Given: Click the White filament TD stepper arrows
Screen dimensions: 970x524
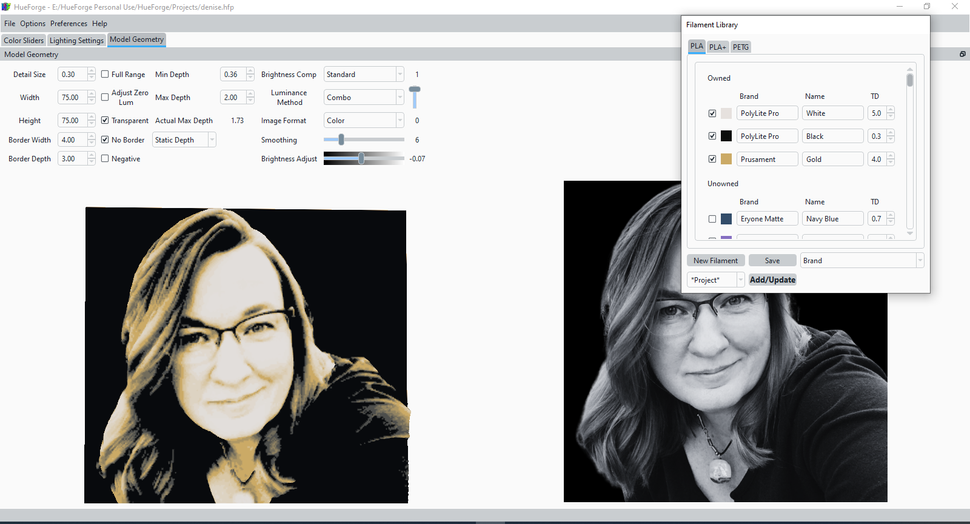Looking at the screenshot, I should (x=890, y=113).
